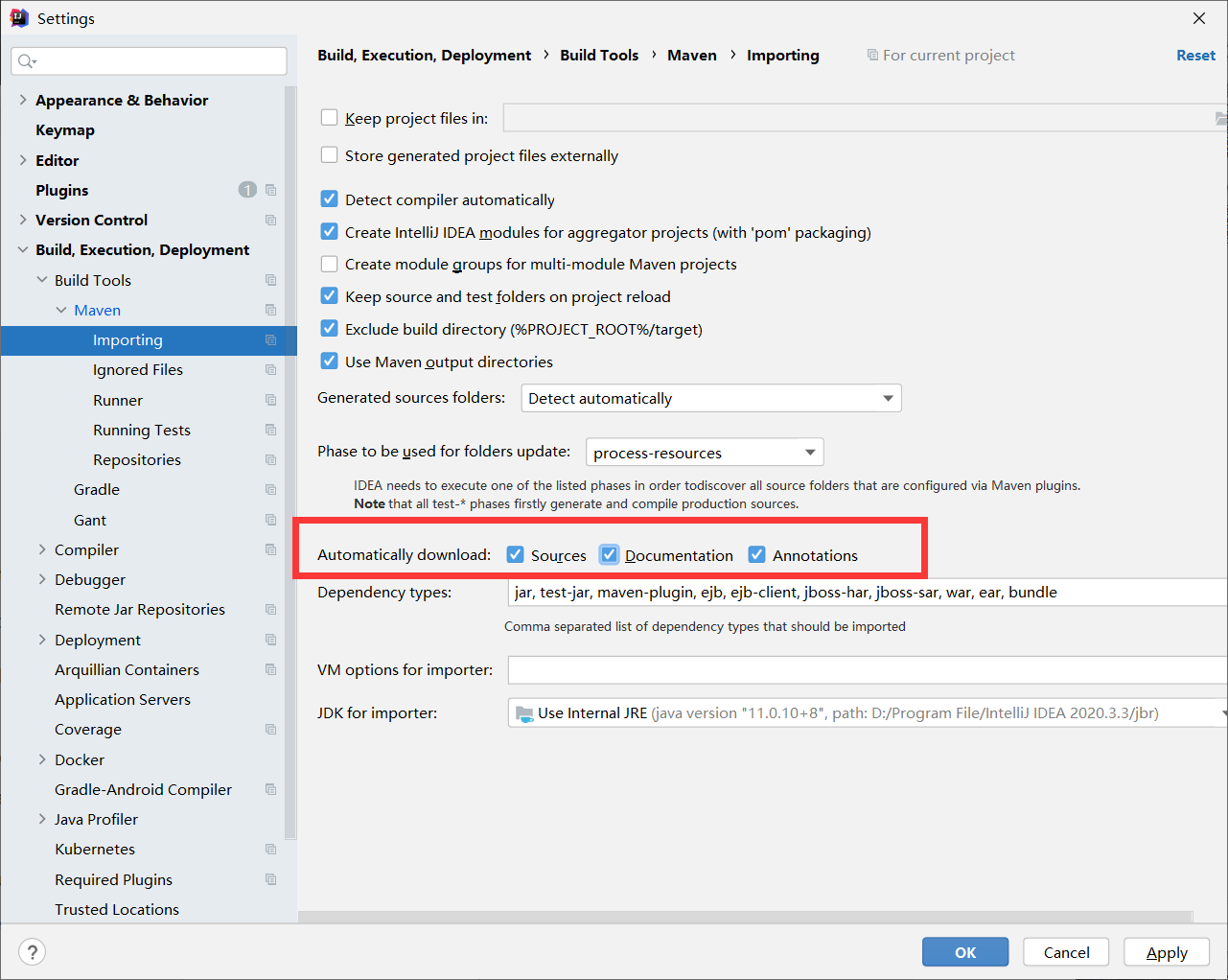Go to Build Tools in breadcrumb
The width and height of the screenshot is (1228, 980).
[599, 55]
